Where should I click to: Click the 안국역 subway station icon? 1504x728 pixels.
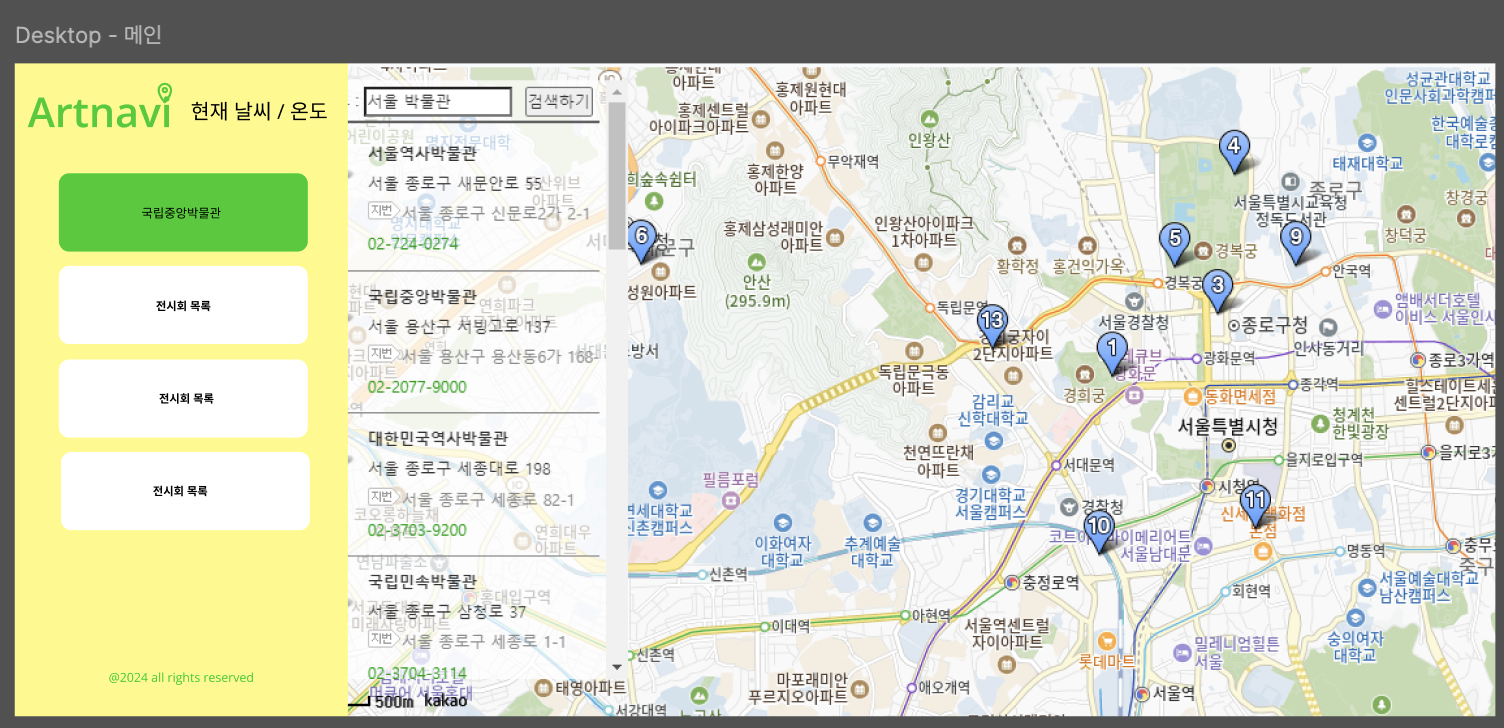click(1325, 270)
